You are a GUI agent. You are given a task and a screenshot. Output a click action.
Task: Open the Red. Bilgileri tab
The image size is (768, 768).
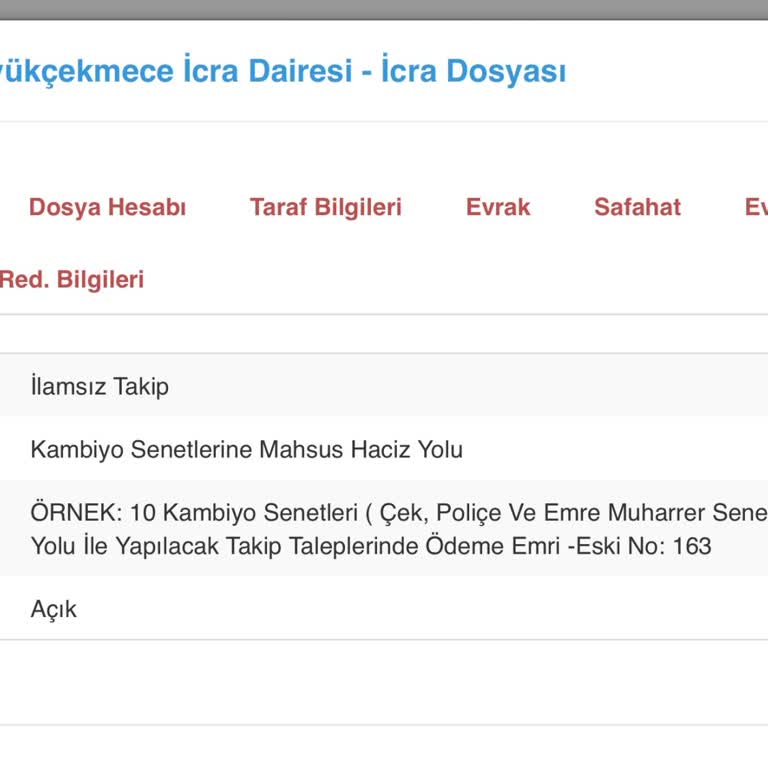pyautogui.click(x=72, y=279)
